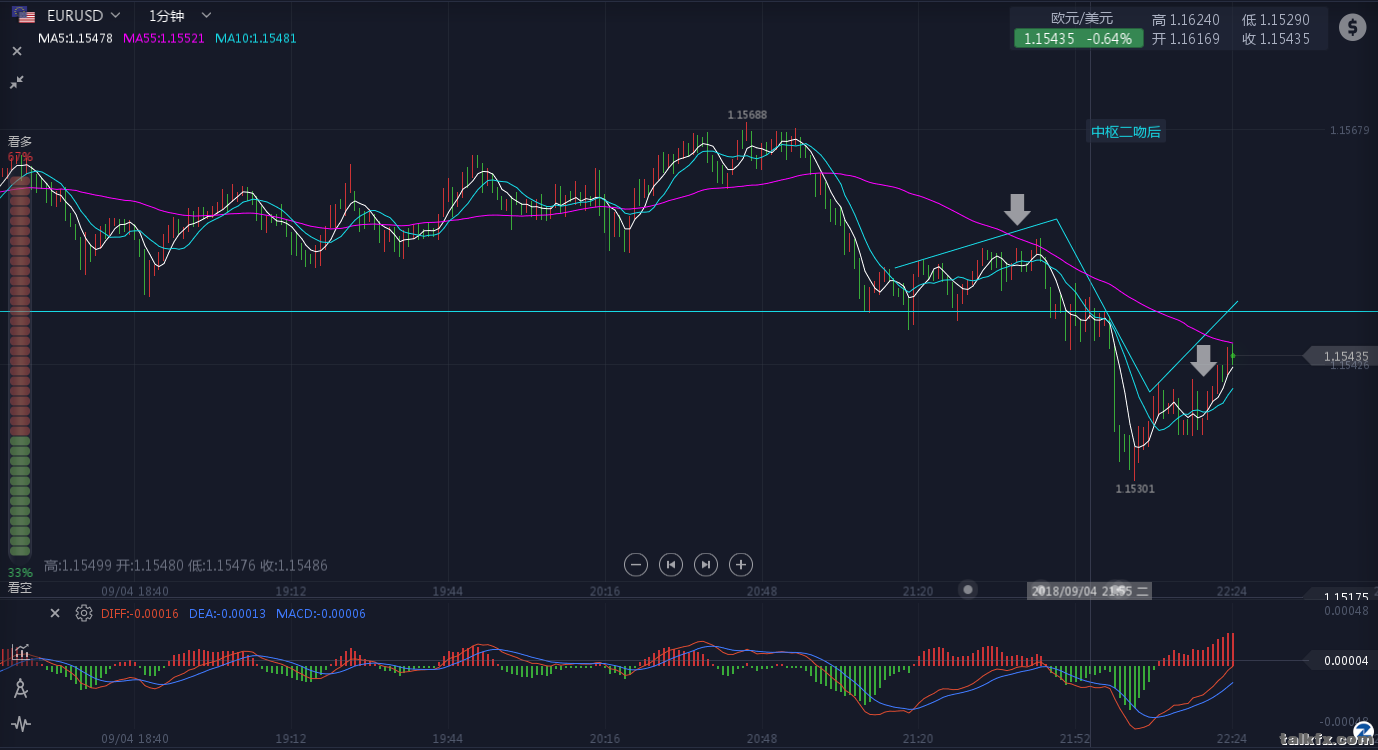Click the current price tag 1.15435 on axis

(x=1341, y=356)
